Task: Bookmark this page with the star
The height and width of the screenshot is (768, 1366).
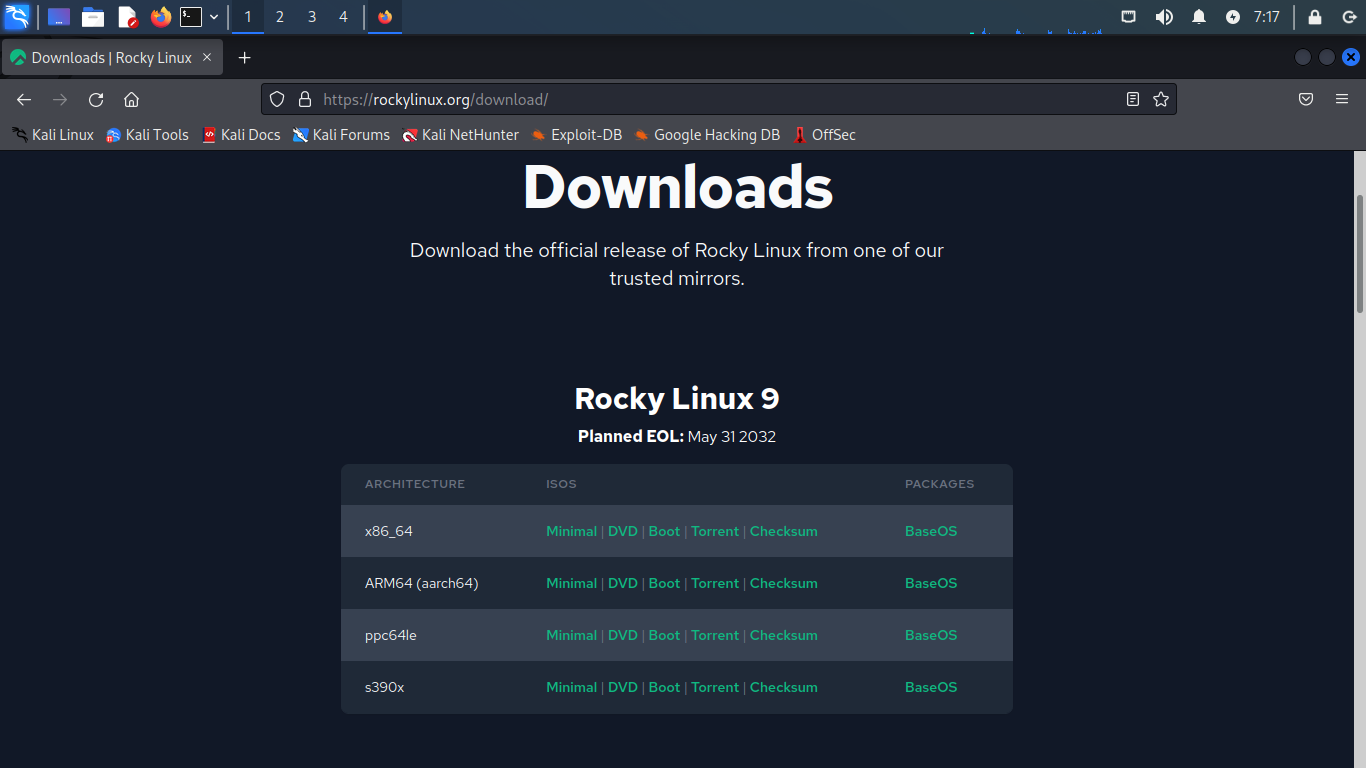Action: (x=1161, y=100)
